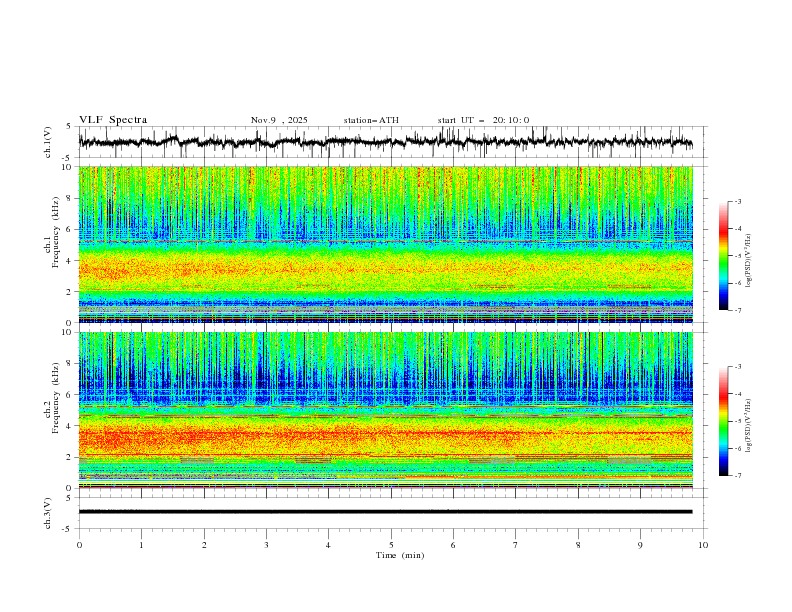
Task: Click the "station=ATH" label
Action: 371,120
